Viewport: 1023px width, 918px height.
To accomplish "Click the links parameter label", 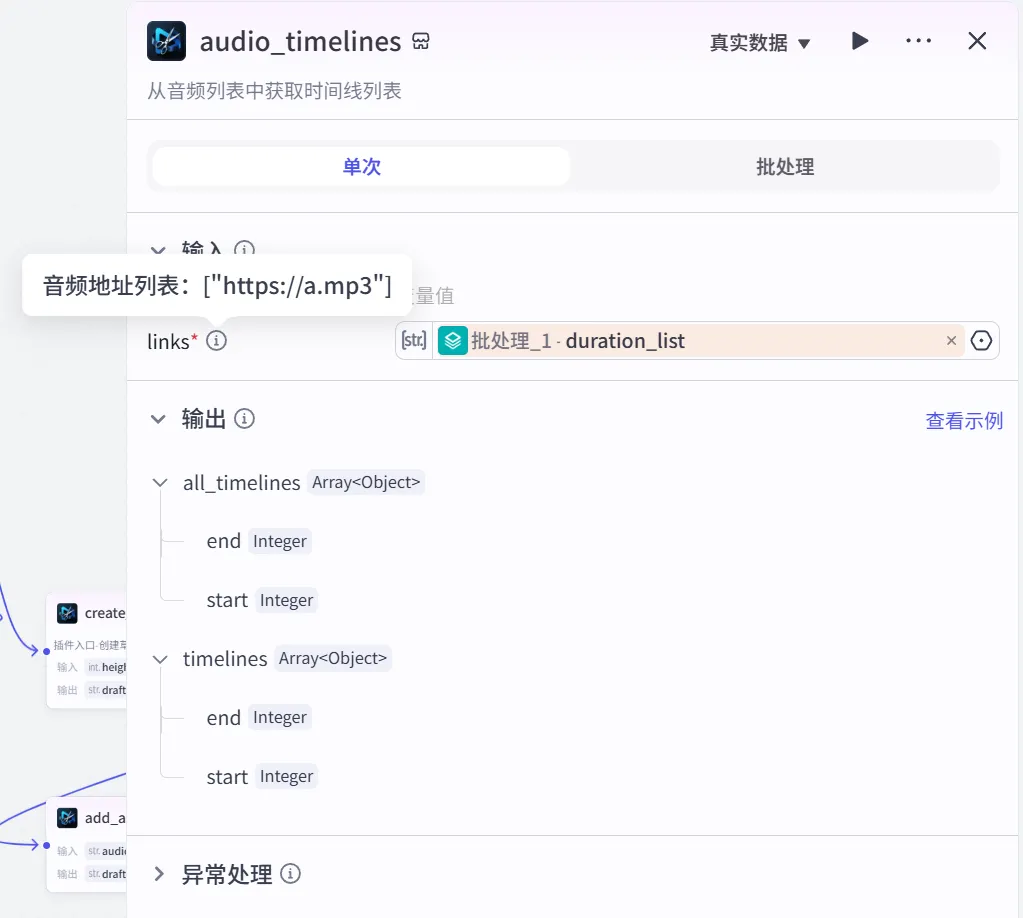I will (168, 341).
